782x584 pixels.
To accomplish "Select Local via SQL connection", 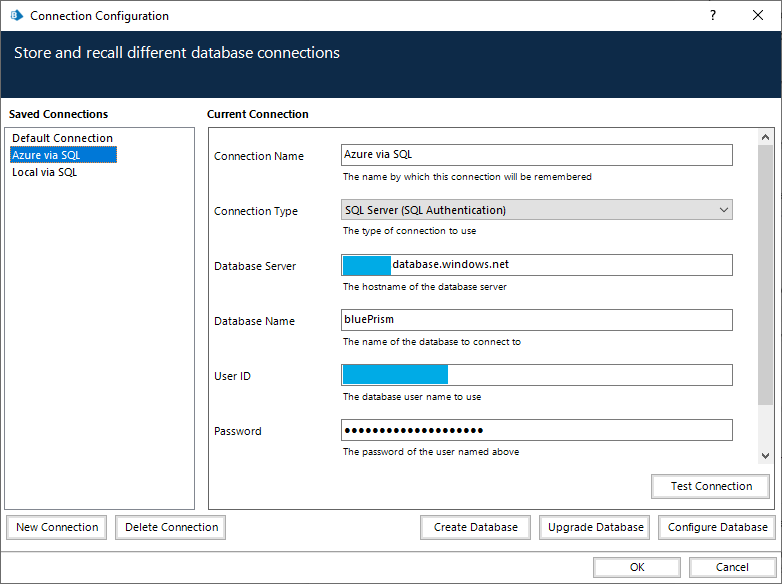I will (44, 172).
